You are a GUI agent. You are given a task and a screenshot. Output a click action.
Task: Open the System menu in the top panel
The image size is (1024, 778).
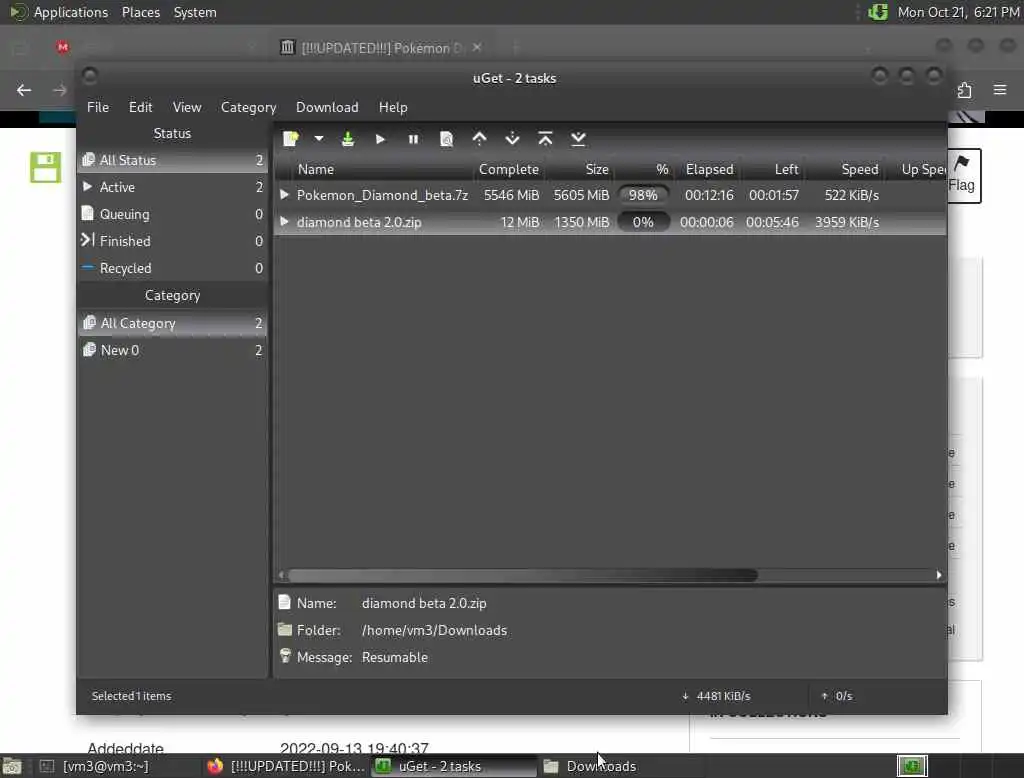195,12
